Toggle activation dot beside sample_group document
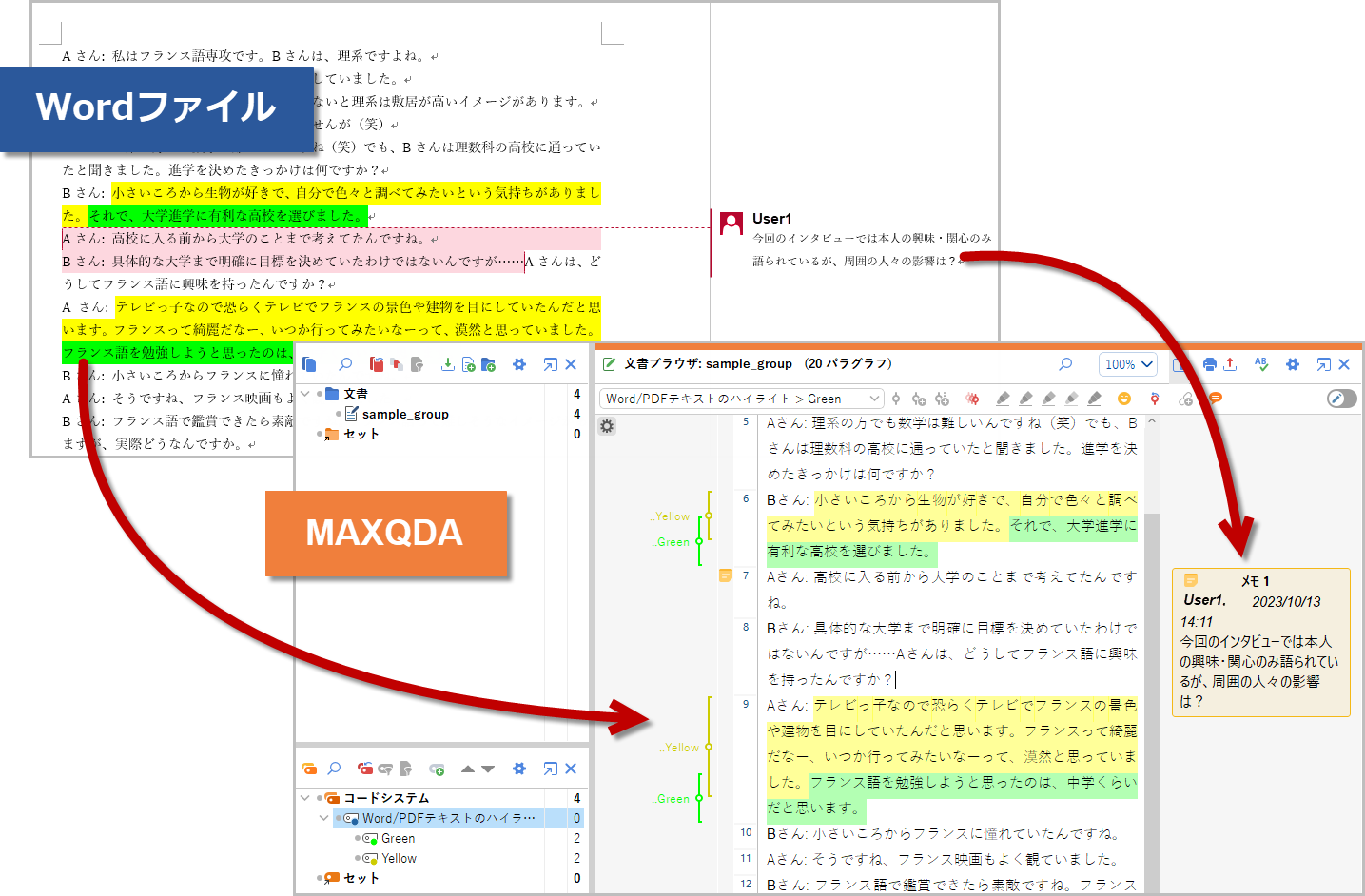Viewport: 1365px width, 896px height. coord(339,414)
